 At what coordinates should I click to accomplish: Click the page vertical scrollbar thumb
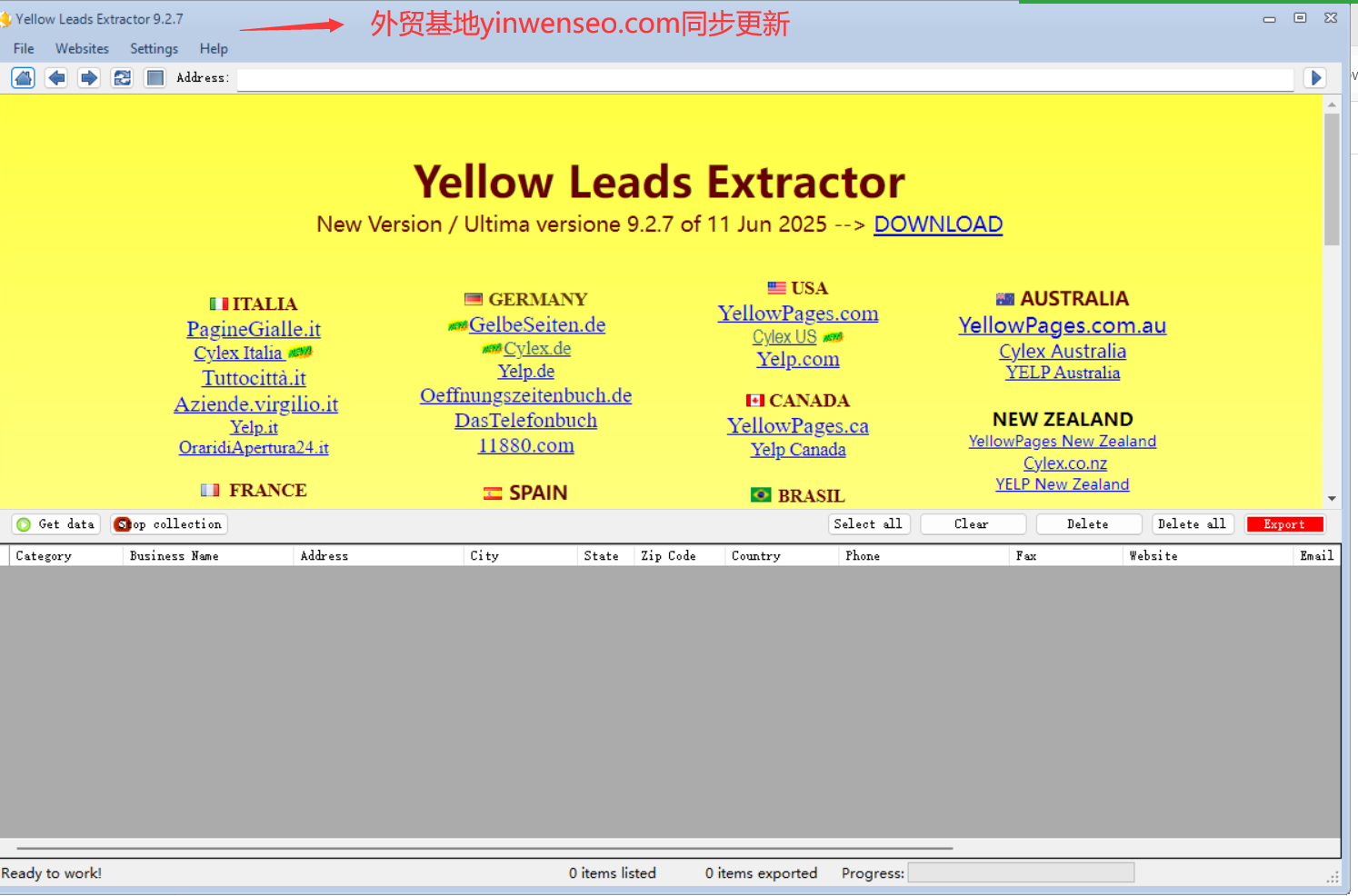coord(1332,179)
